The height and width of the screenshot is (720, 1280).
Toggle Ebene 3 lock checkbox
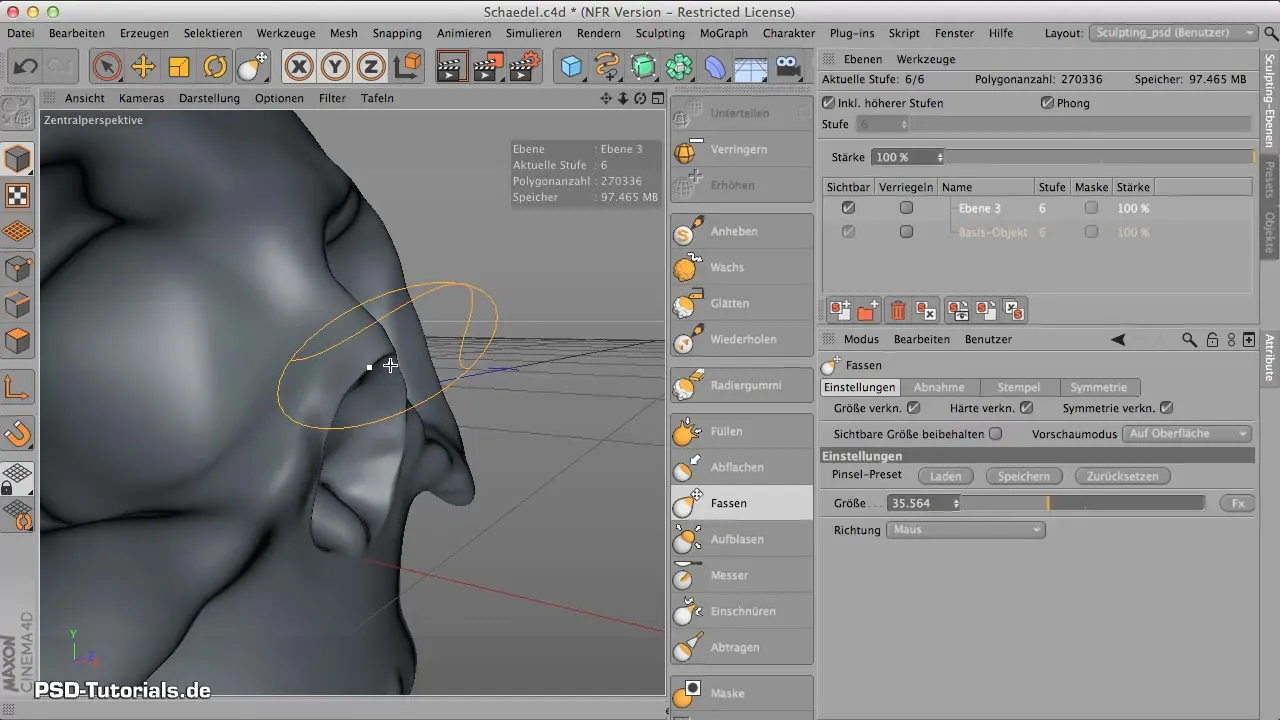click(x=906, y=208)
